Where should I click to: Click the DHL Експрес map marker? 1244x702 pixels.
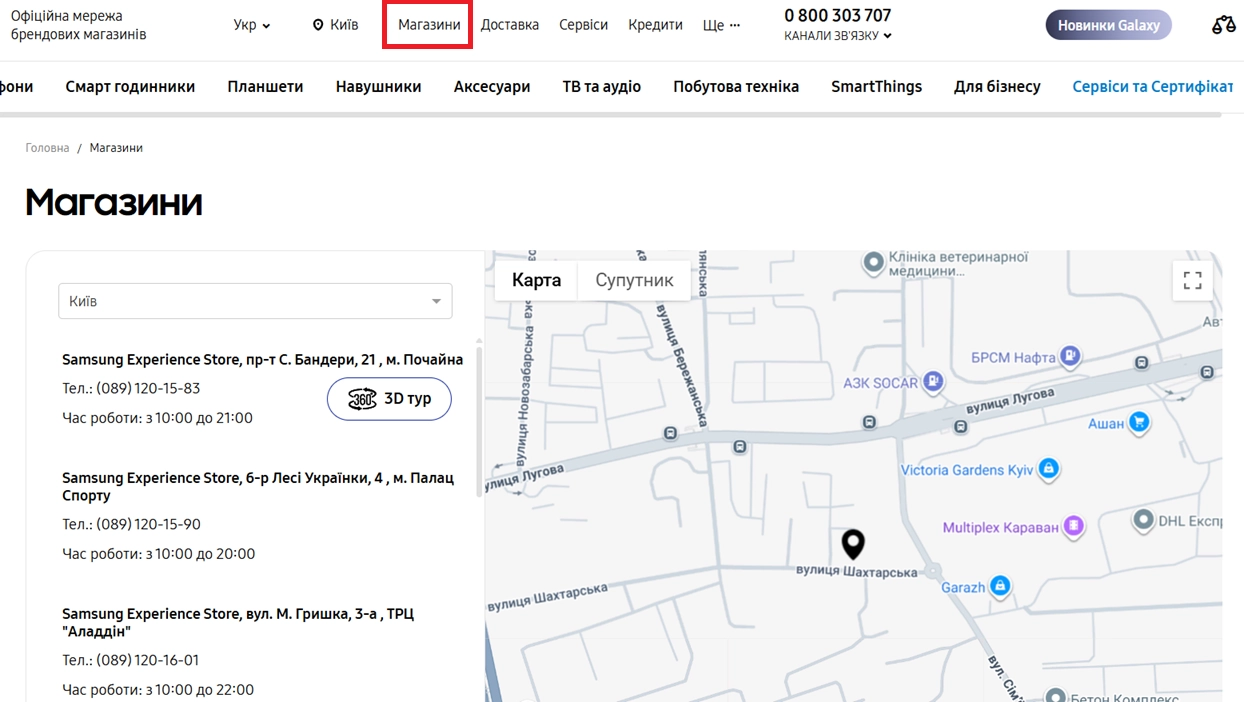click(x=1143, y=520)
